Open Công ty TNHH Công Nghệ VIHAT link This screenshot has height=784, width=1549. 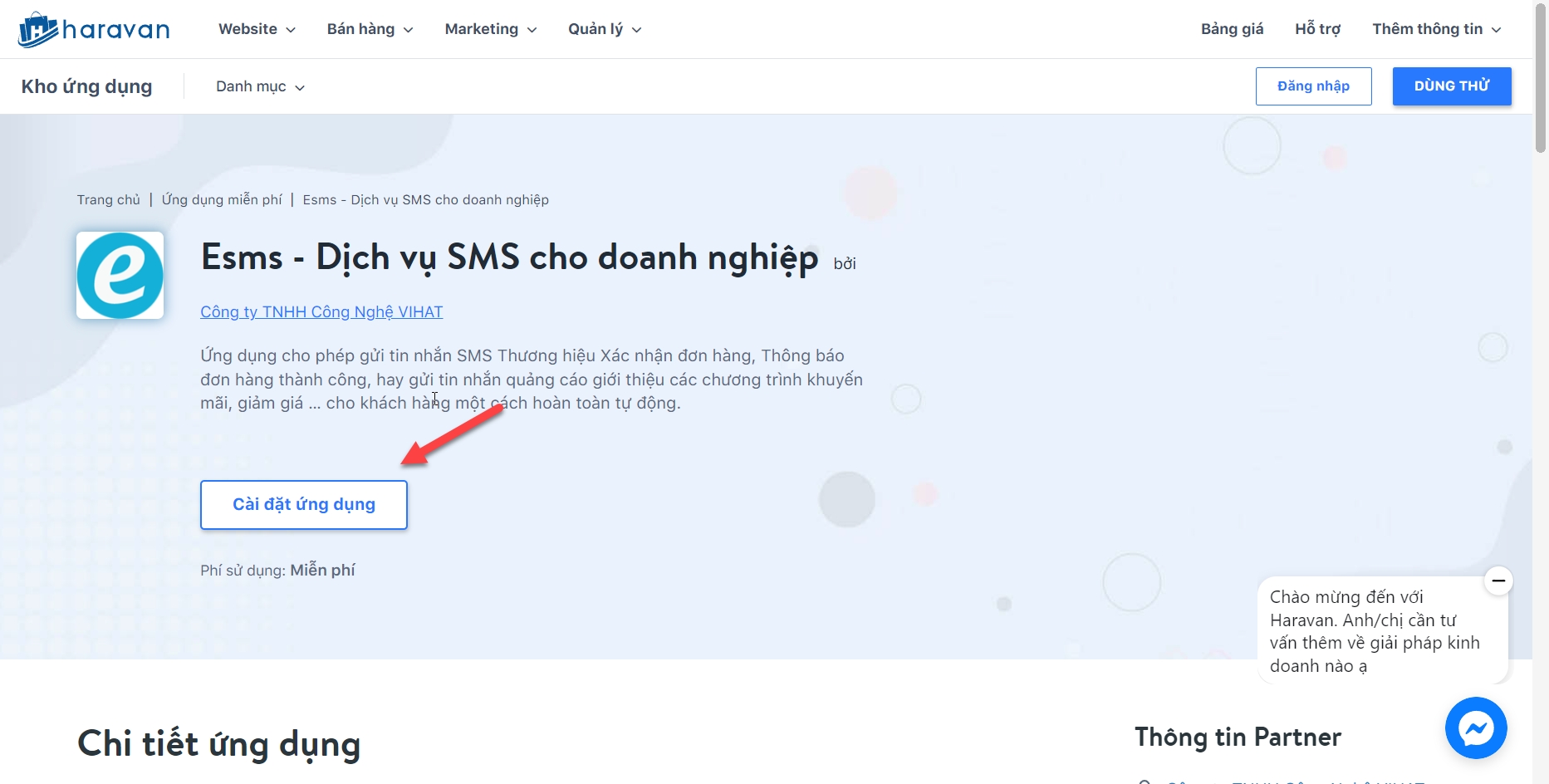(321, 312)
